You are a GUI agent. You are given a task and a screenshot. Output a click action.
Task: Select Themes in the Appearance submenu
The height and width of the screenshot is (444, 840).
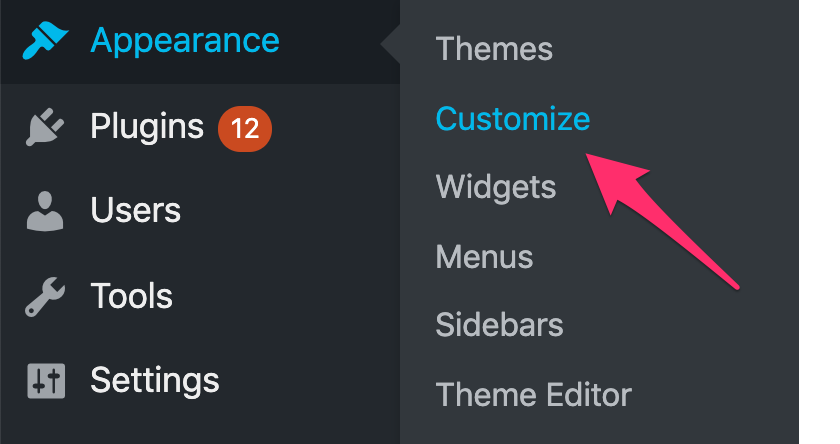pos(494,49)
